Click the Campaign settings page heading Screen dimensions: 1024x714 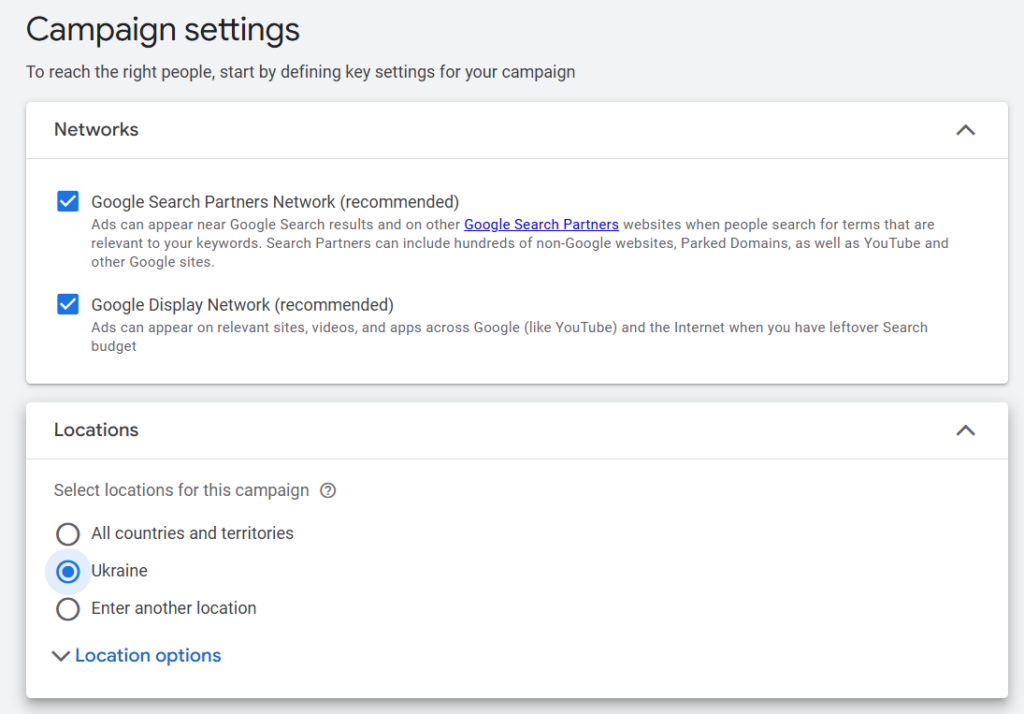click(163, 29)
